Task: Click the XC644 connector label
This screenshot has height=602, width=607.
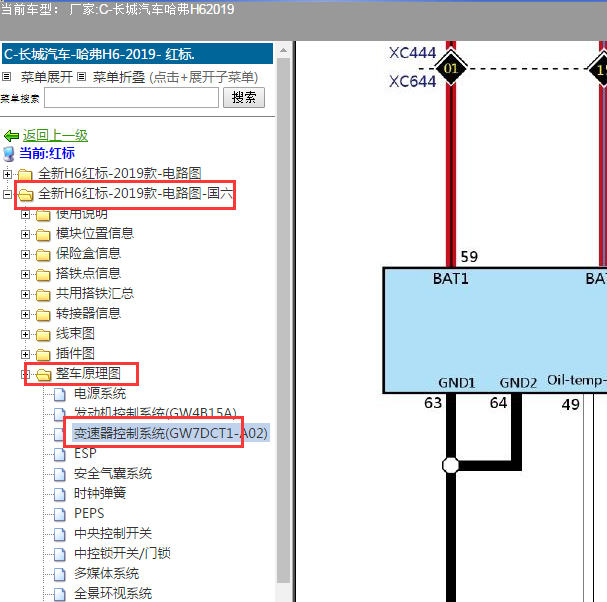Action: point(413,81)
